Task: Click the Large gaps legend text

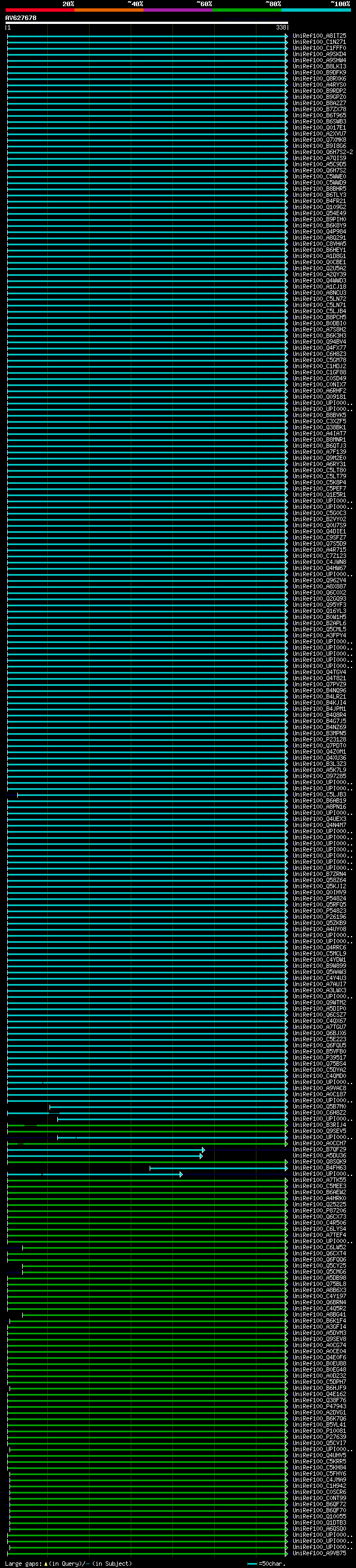Action: point(68,1564)
